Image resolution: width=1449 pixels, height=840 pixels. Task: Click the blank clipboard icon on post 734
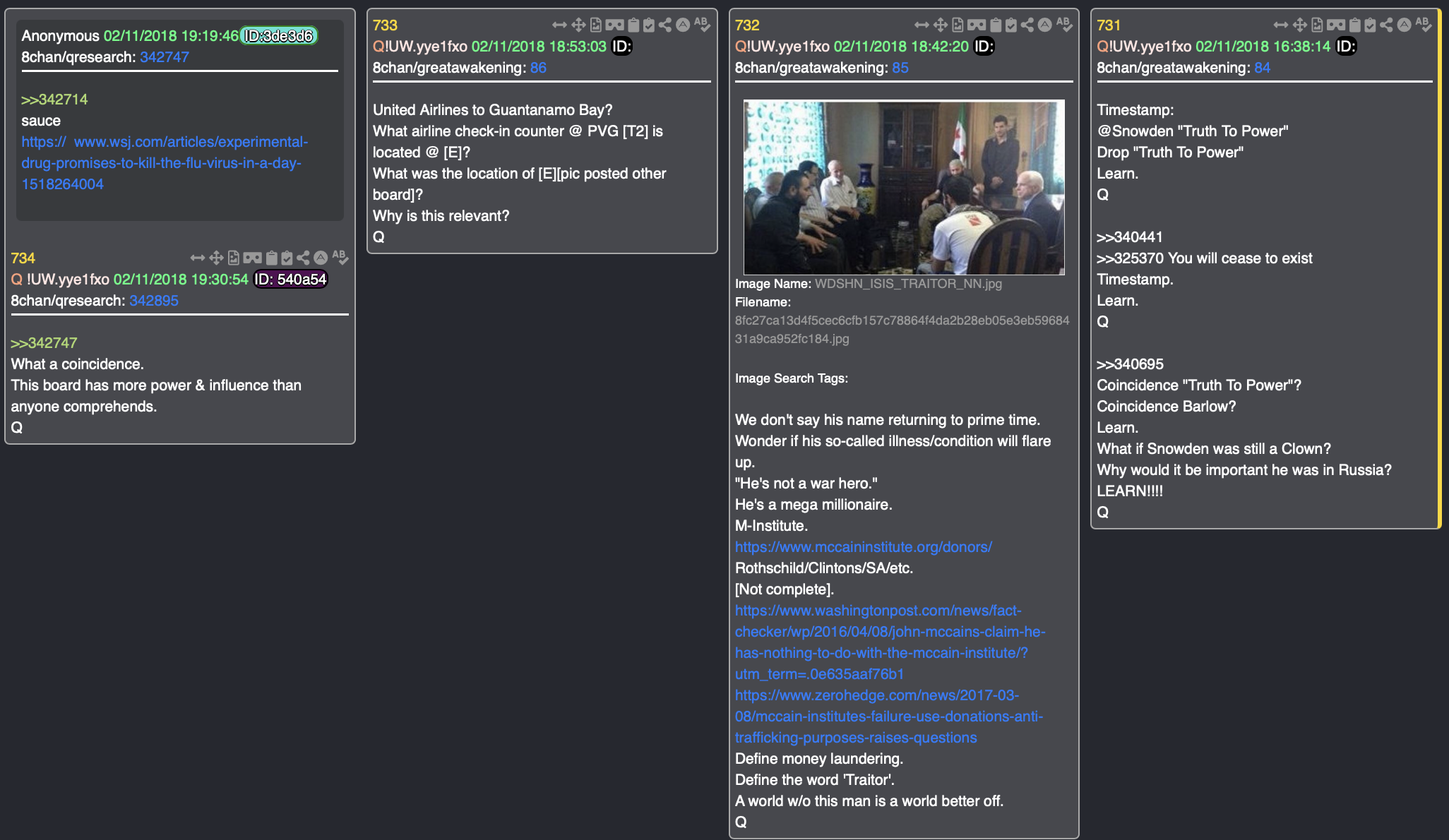[271, 258]
